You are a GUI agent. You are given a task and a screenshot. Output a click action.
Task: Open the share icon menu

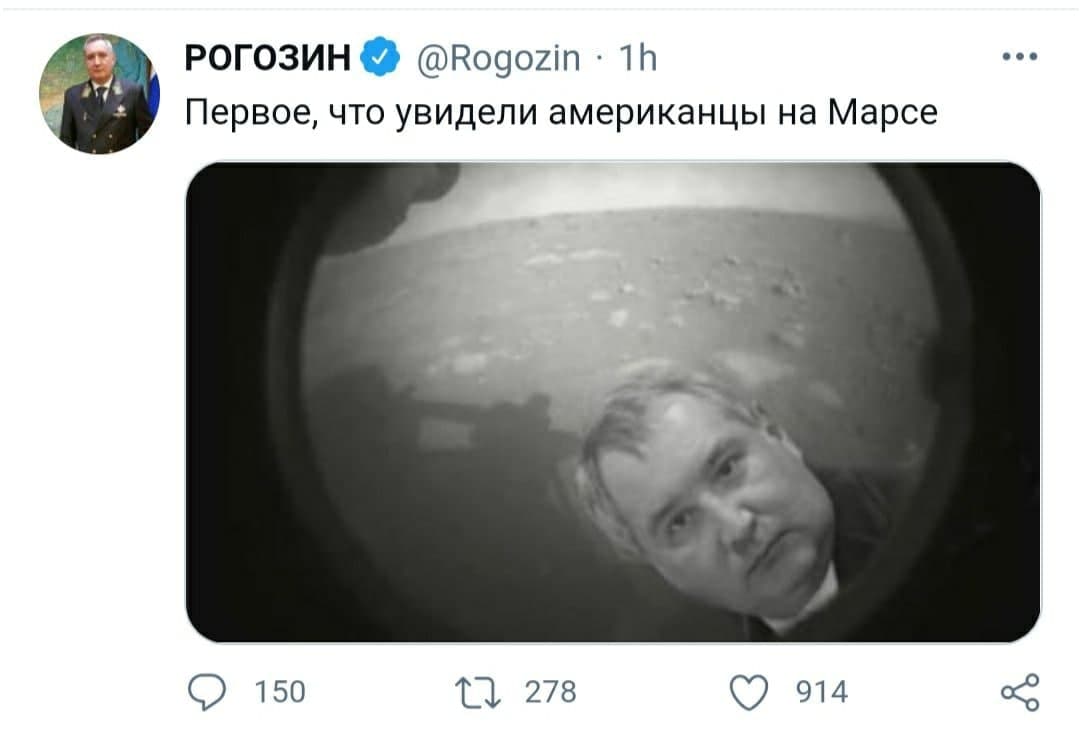coord(1020,692)
